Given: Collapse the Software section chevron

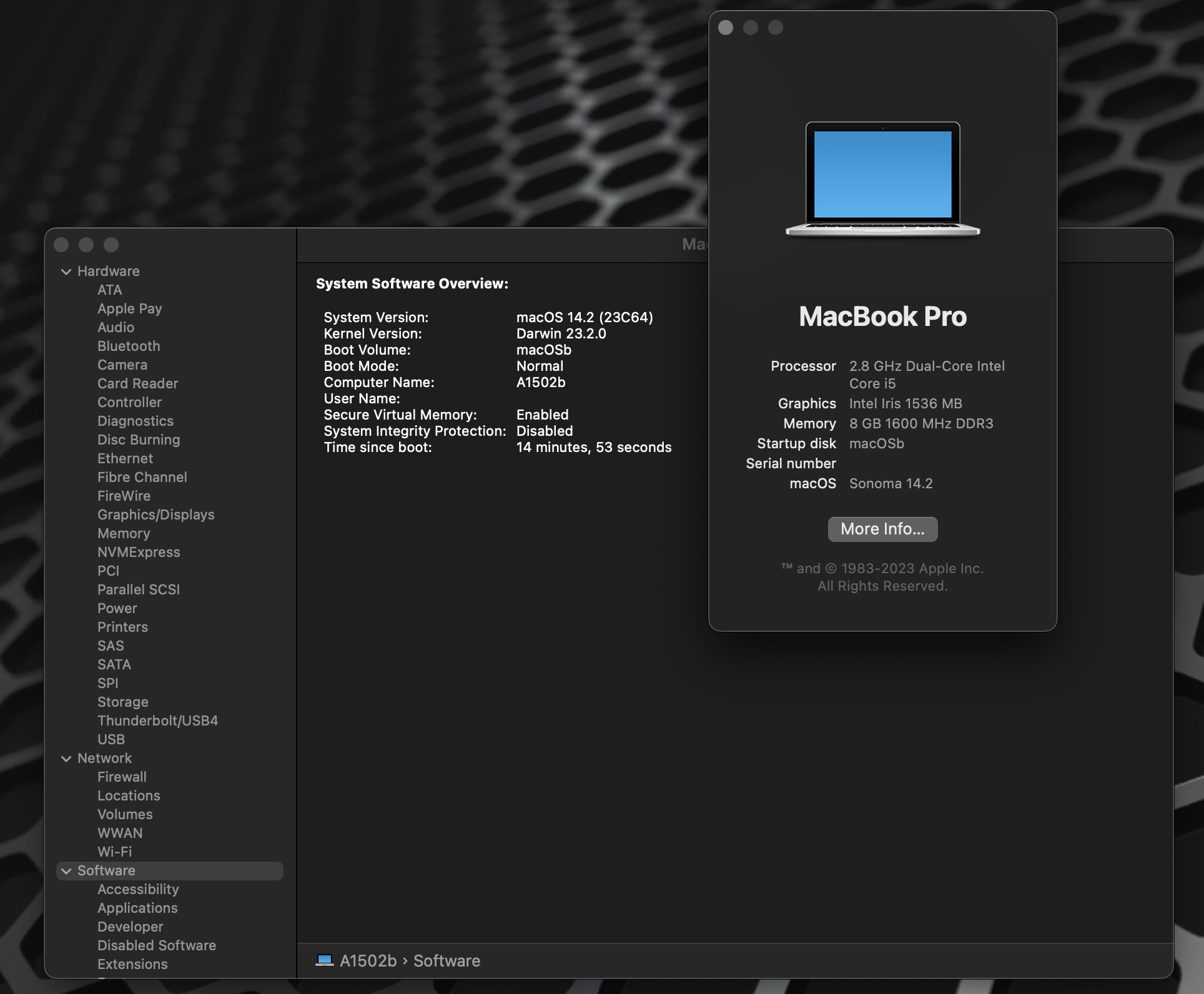Looking at the screenshot, I should coord(66,871).
